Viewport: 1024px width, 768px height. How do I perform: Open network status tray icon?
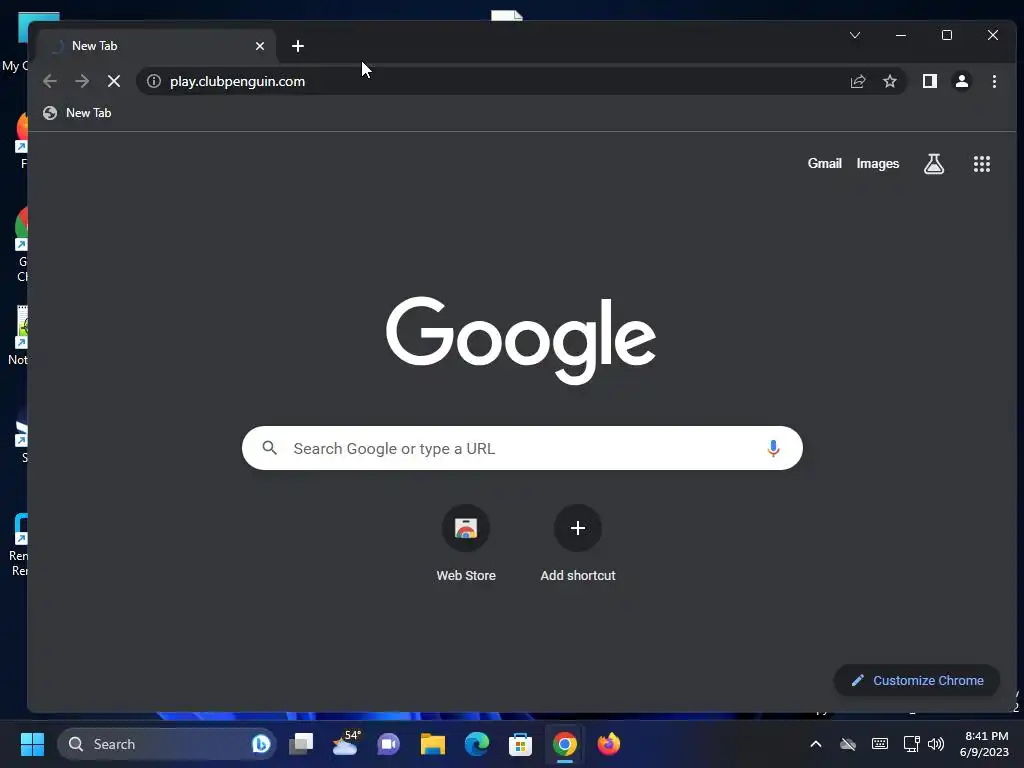[911, 744]
